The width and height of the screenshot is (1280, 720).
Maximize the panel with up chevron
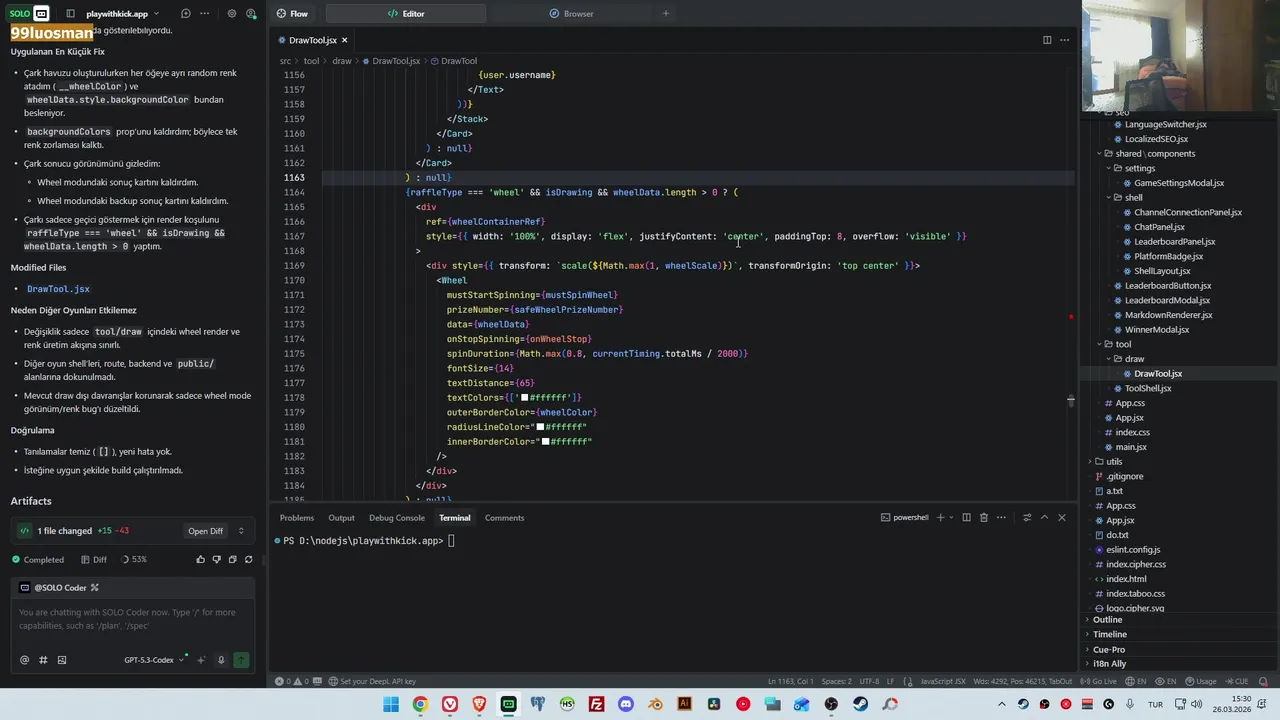1044,518
